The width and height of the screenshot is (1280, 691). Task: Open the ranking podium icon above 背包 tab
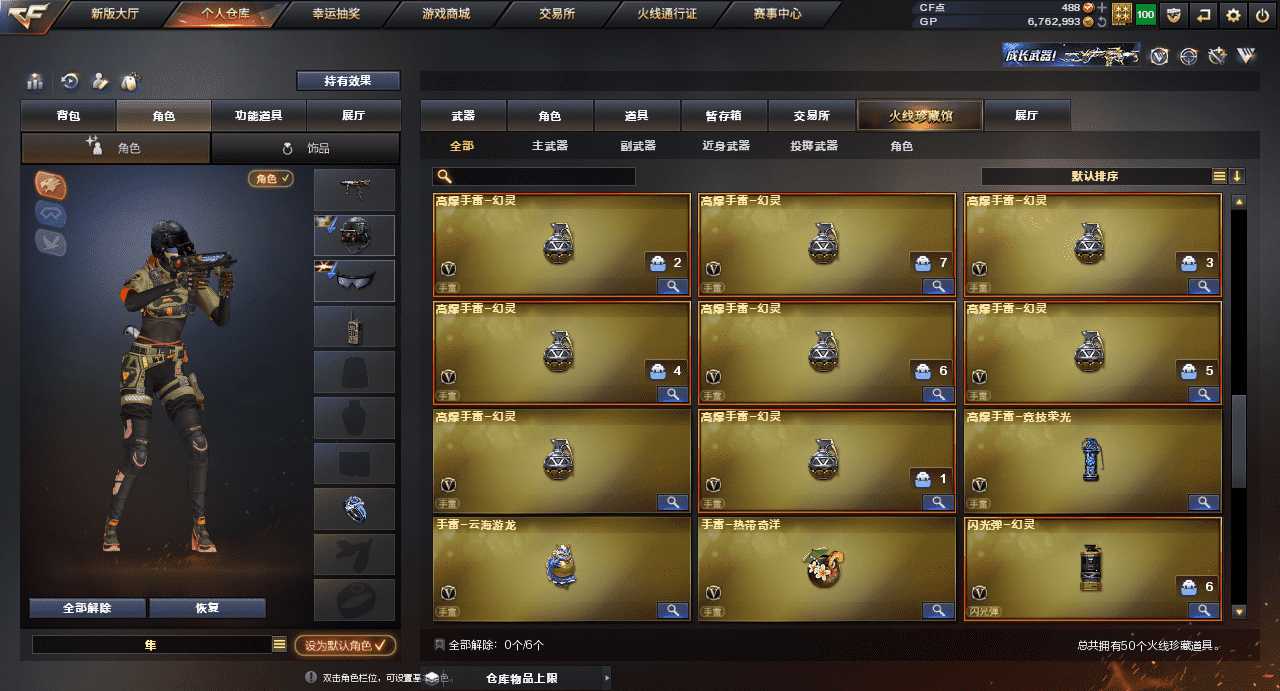point(35,81)
